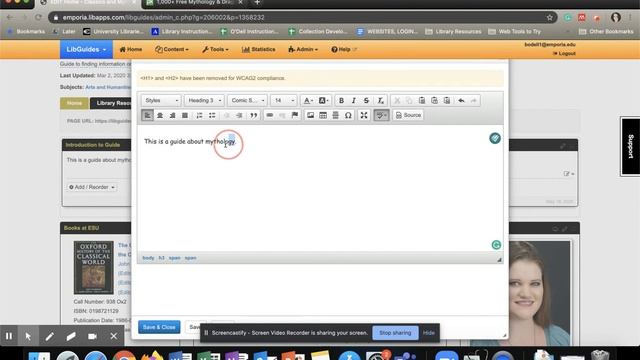Toggle bold formatting in the editor toolbar
Image resolution: width=640 pixels, height=360 pixels.
(x=341, y=100)
